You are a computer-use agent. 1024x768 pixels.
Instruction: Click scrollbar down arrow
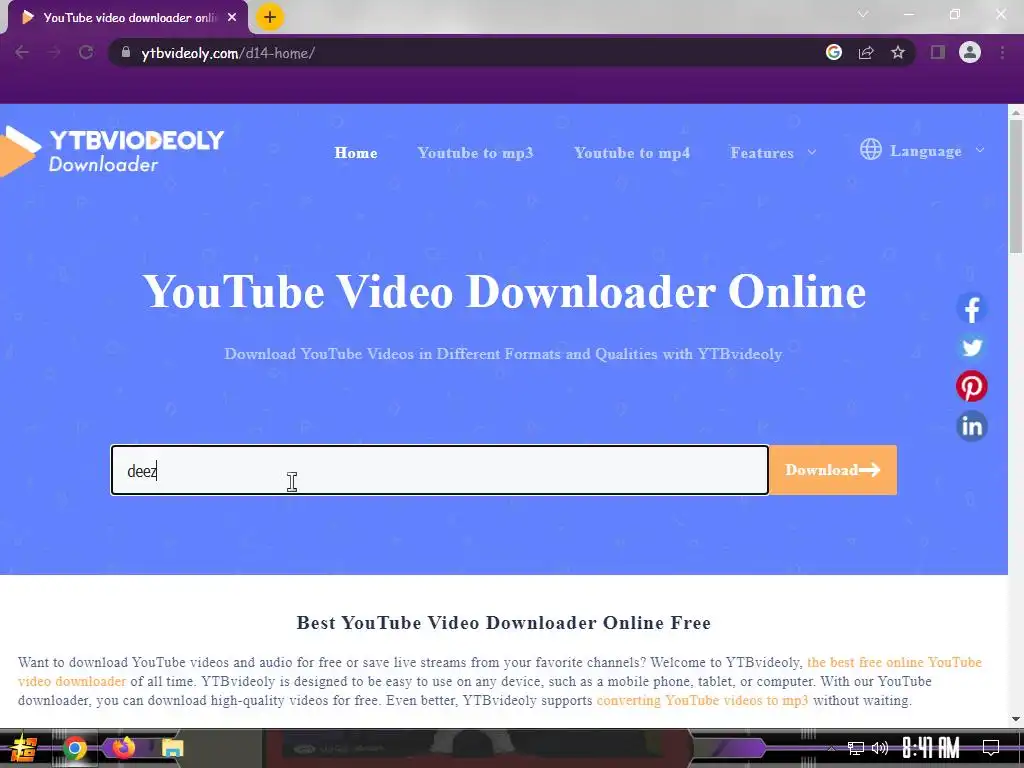(x=1016, y=719)
